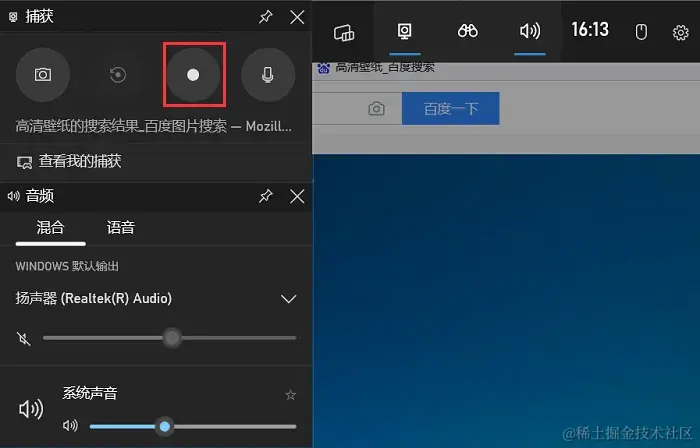Open Game Bar settings gear
700x448 pixels.
coord(680,33)
